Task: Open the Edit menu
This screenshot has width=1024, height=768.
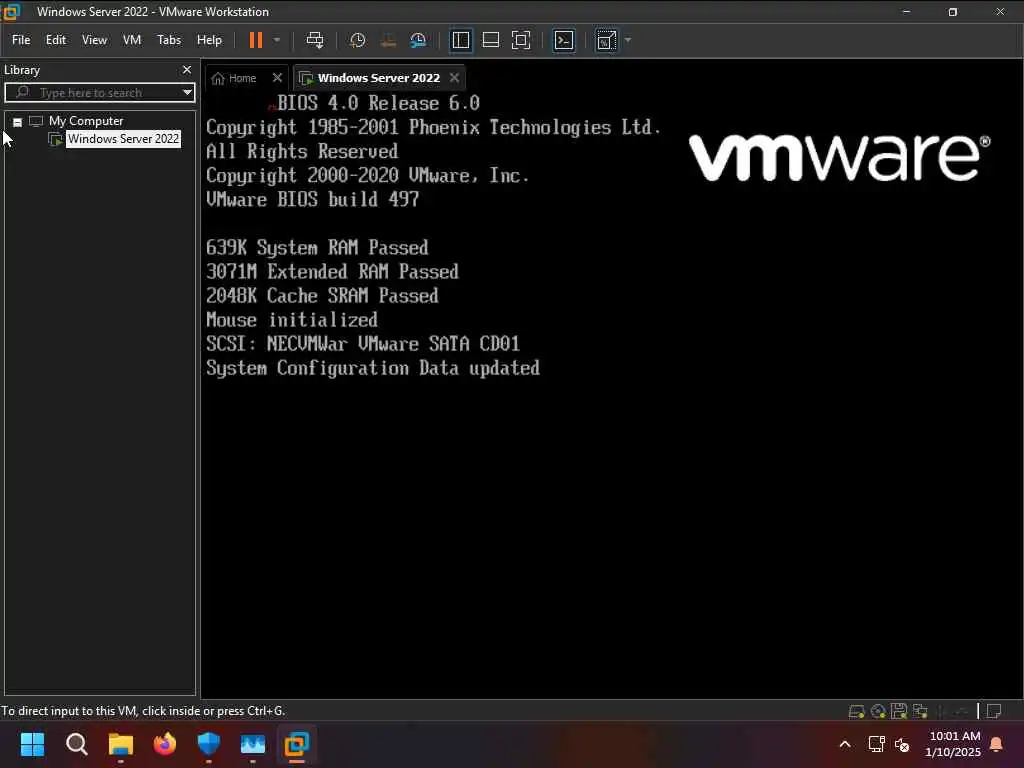Action: (56, 40)
